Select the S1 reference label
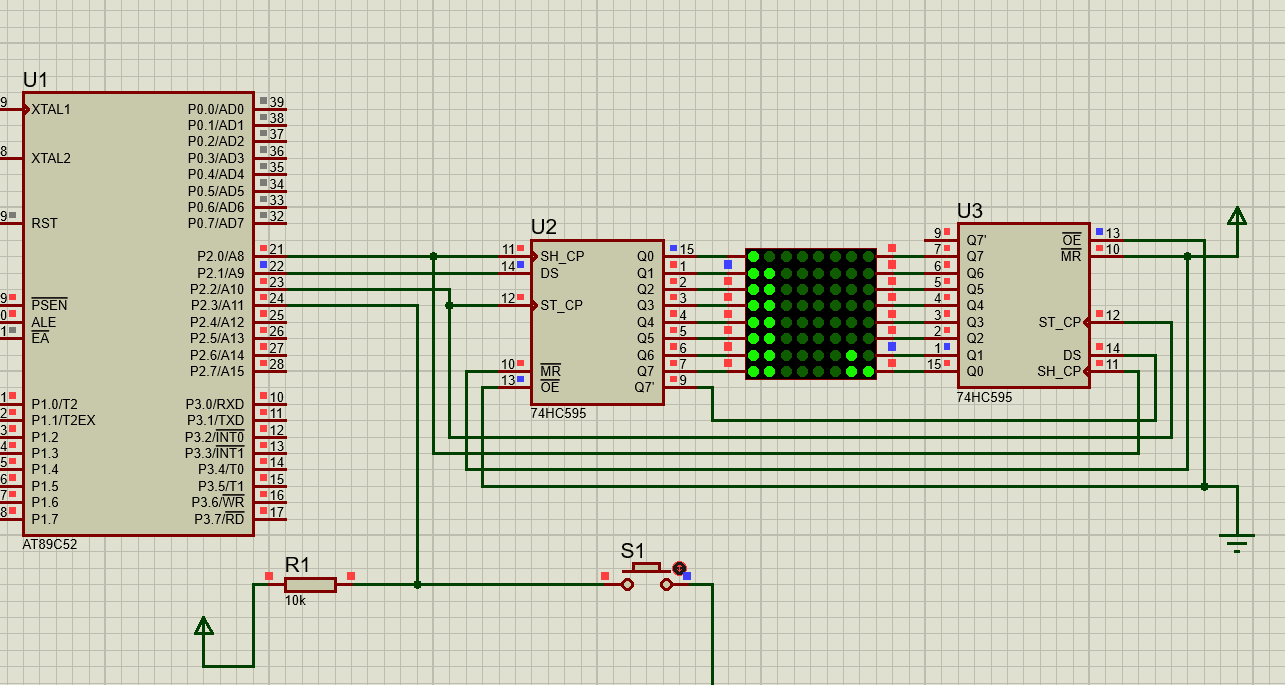The height and width of the screenshot is (685, 1285). [x=633, y=550]
